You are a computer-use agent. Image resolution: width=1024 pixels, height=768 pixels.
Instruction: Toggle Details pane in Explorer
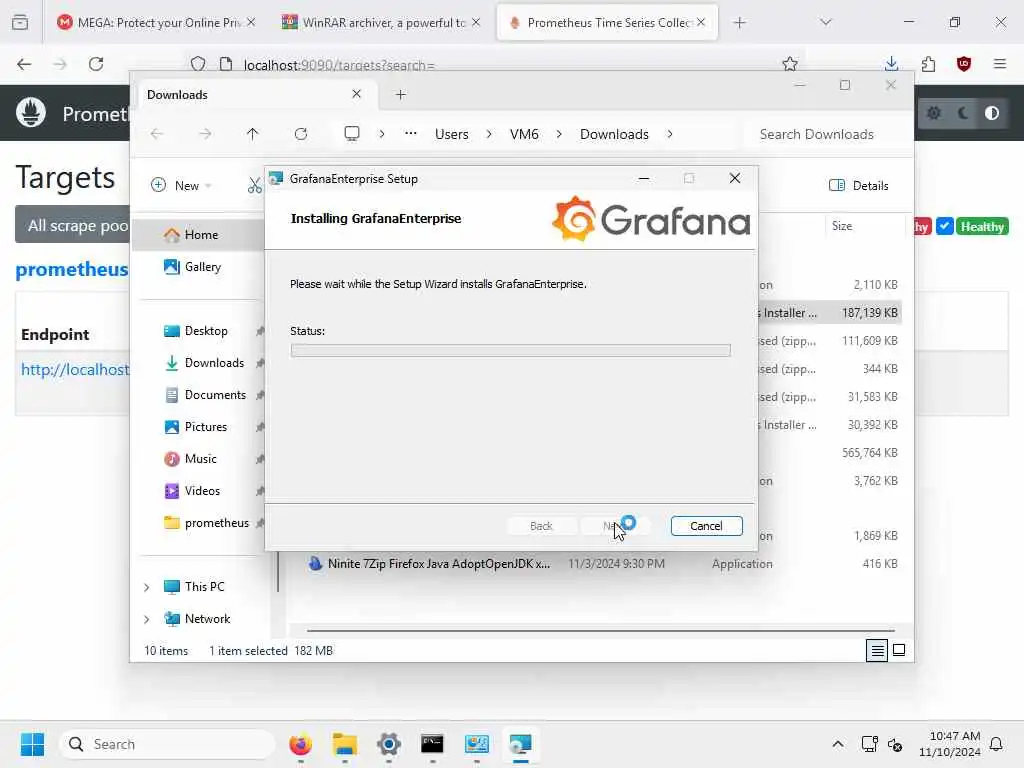tap(858, 185)
